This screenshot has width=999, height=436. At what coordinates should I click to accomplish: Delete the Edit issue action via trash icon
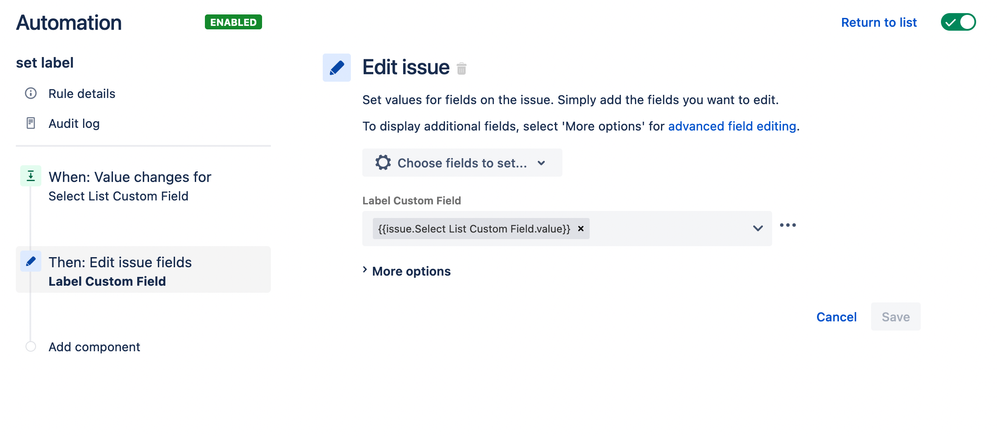462,69
